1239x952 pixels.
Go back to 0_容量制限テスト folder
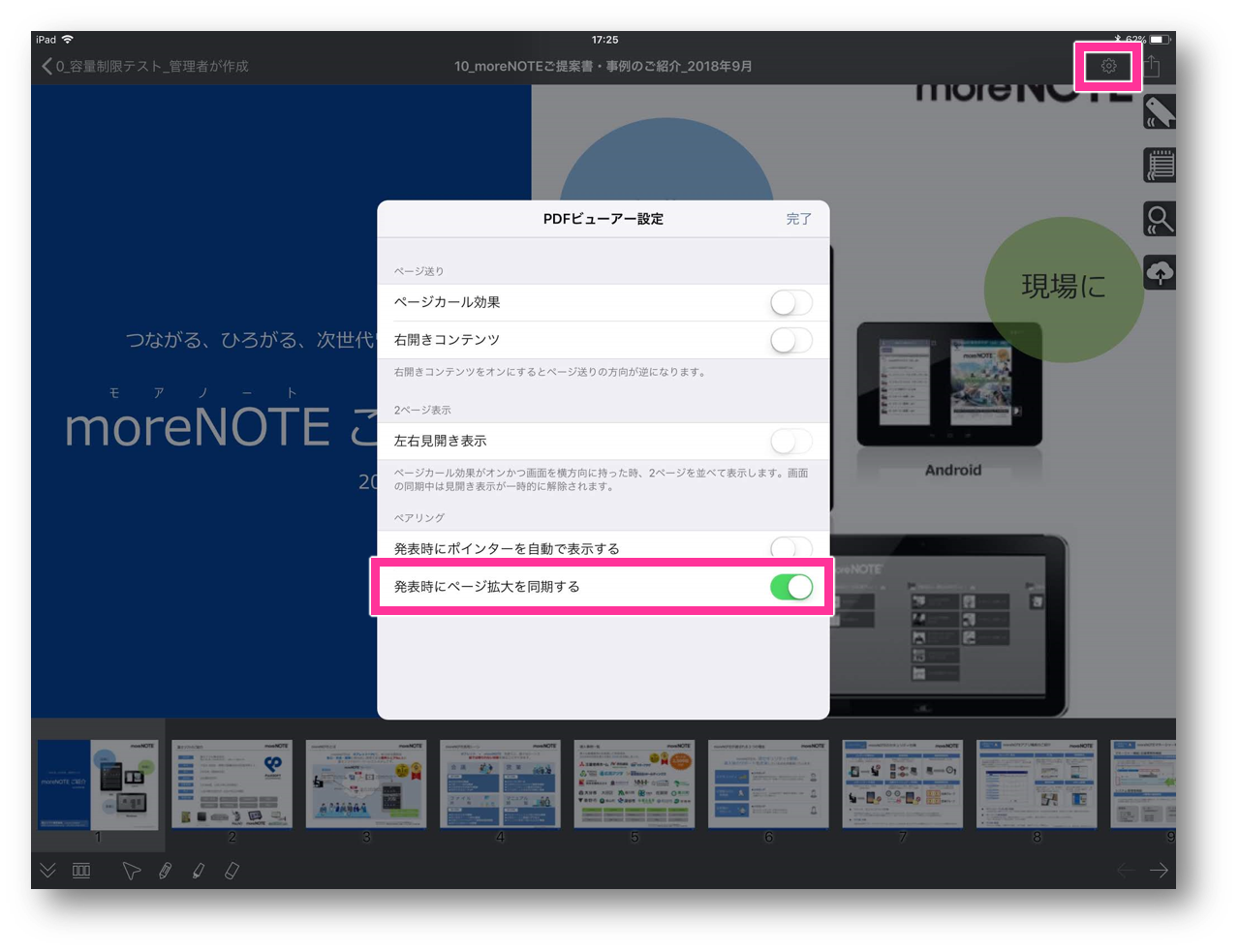[144, 66]
